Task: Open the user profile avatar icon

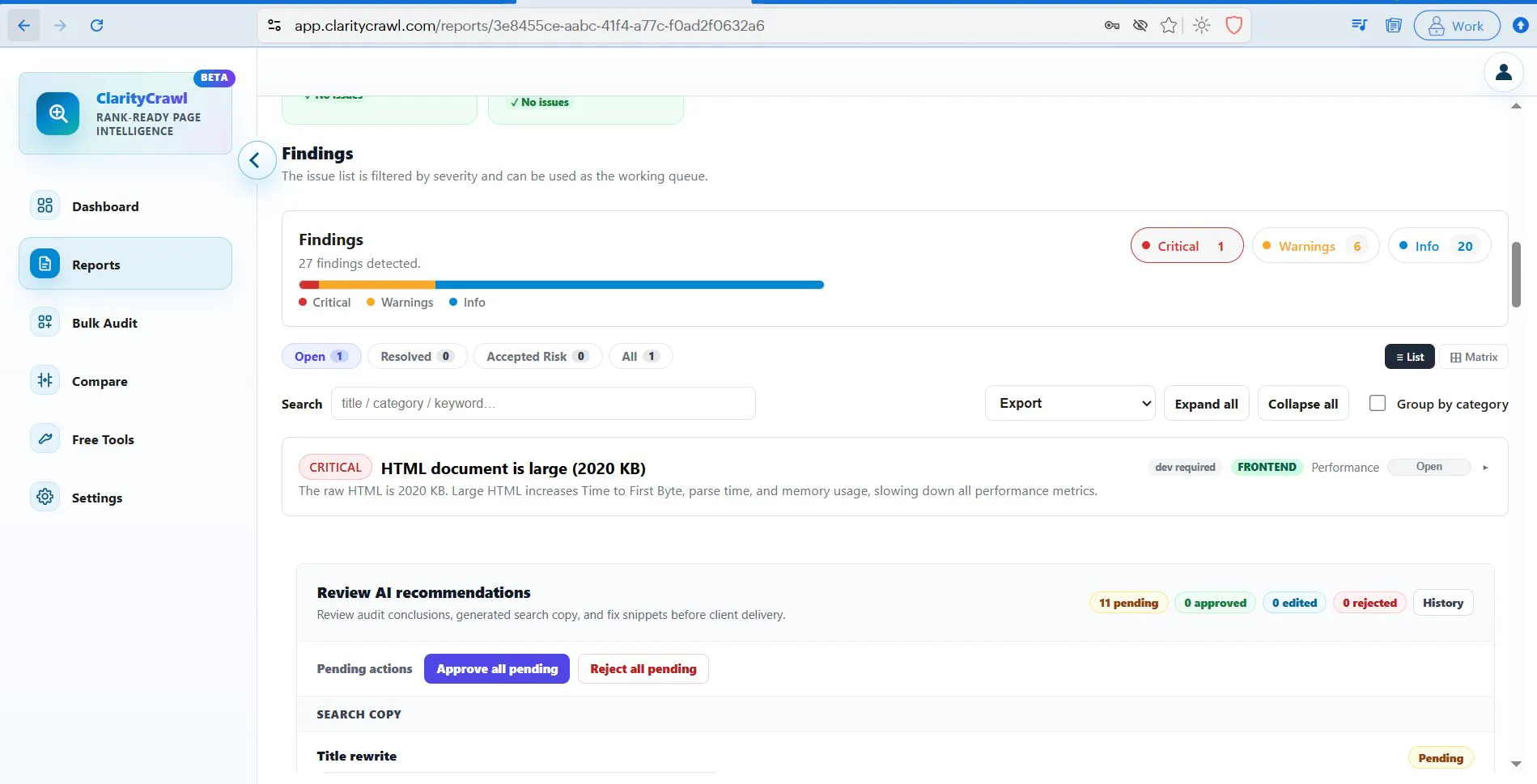Action: click(1503, 73)
